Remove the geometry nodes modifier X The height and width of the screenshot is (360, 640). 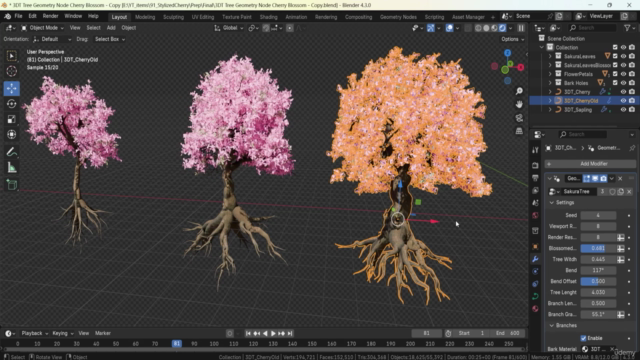[620, 178]
